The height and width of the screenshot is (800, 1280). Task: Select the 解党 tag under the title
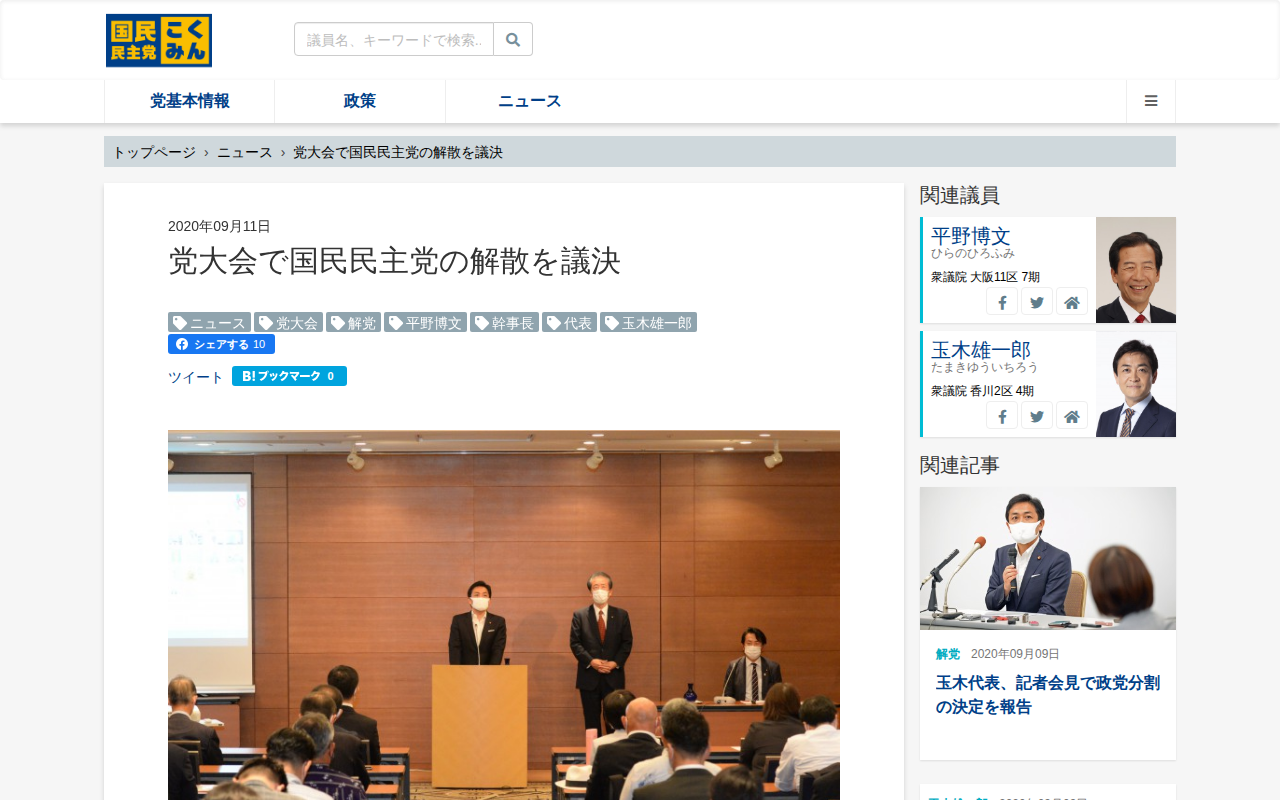353,323
